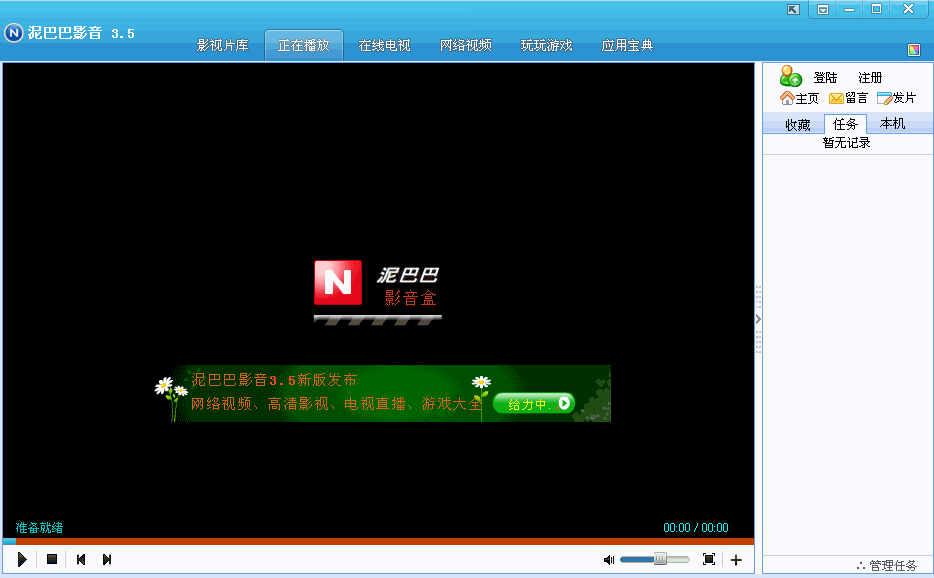Image resolution: width=934 pixels, height=578 pixels.
Task: Click the playback progress bar
Action: pos(378,541)
